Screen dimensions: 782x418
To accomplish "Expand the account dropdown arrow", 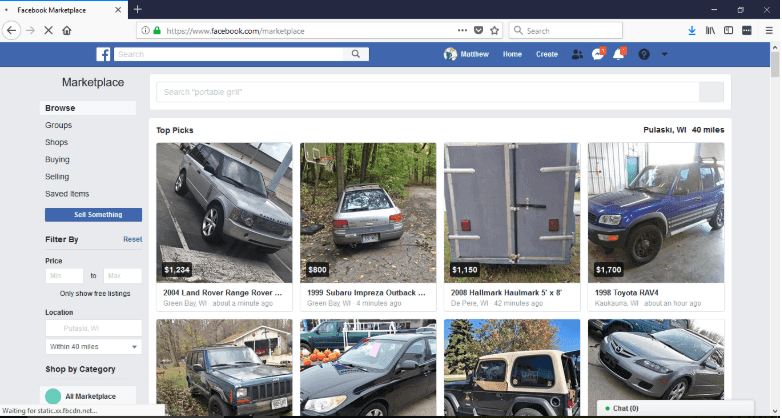I will [664, 54].
